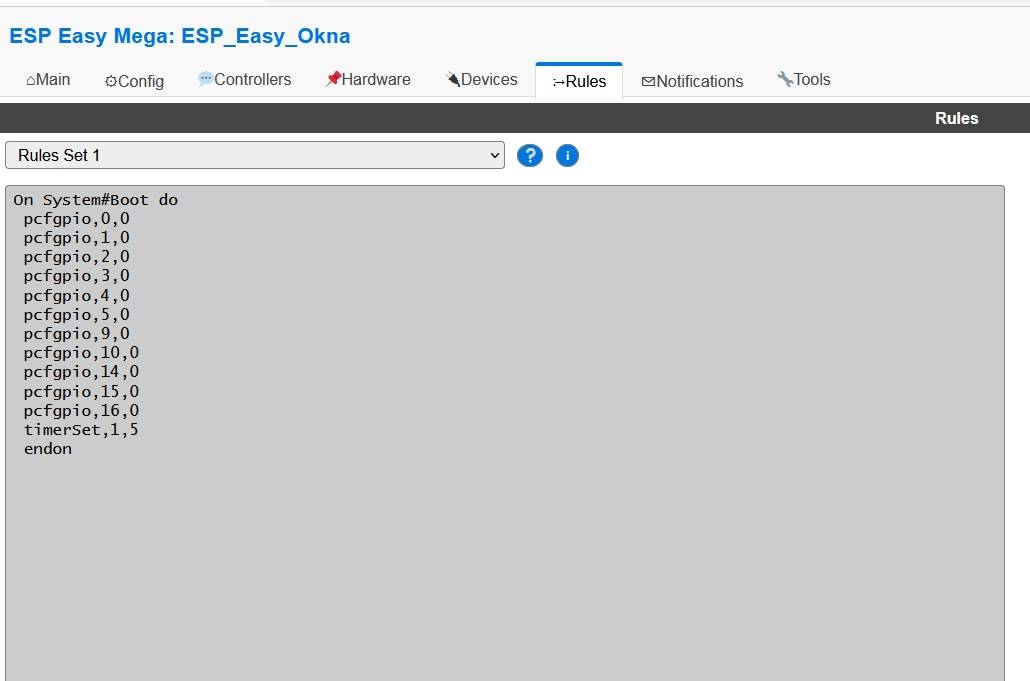Open the Devices tab

[481, 79]
